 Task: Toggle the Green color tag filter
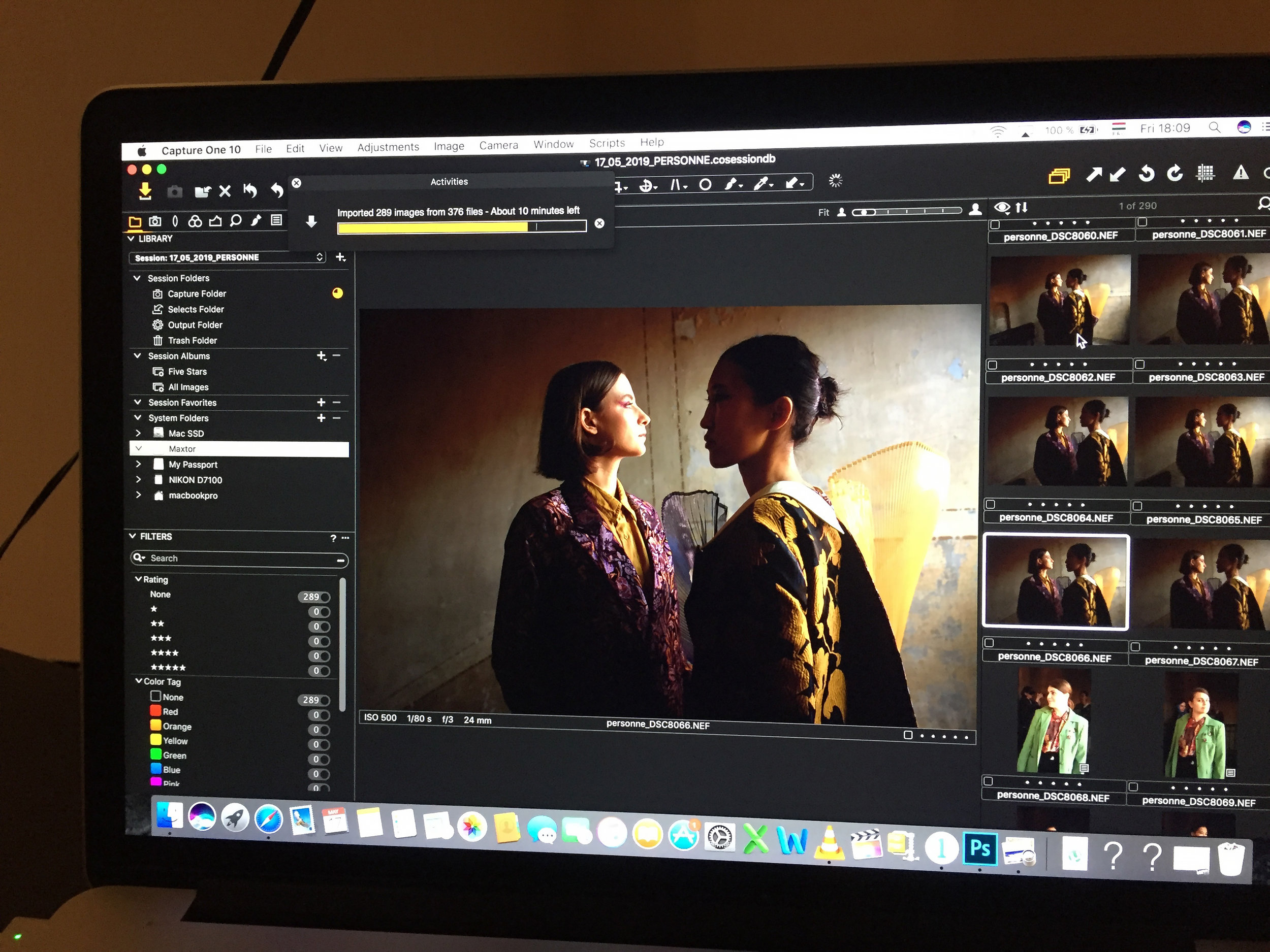[319, 759]
